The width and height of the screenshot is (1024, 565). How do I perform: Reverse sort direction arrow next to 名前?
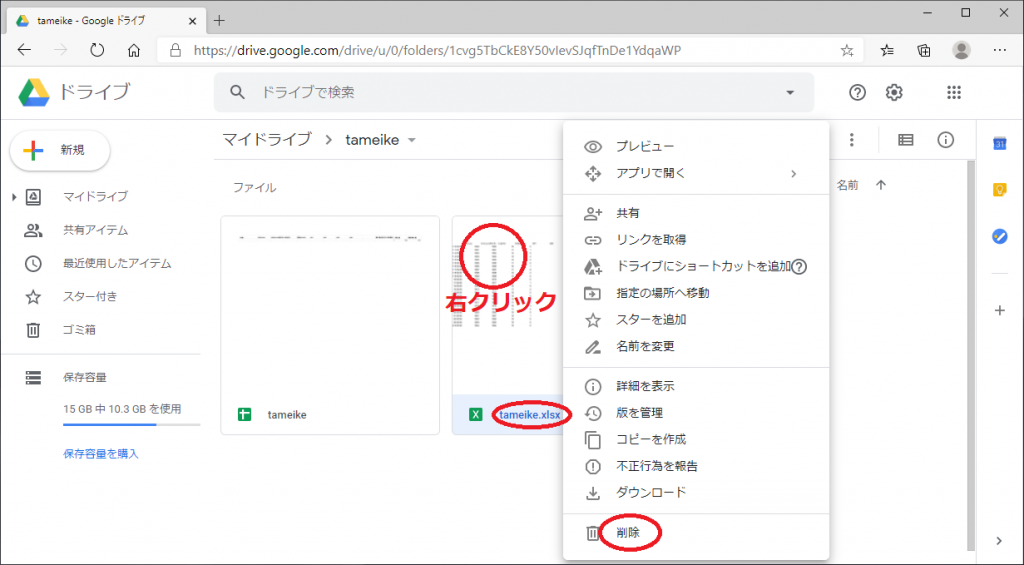click(881, 185)
